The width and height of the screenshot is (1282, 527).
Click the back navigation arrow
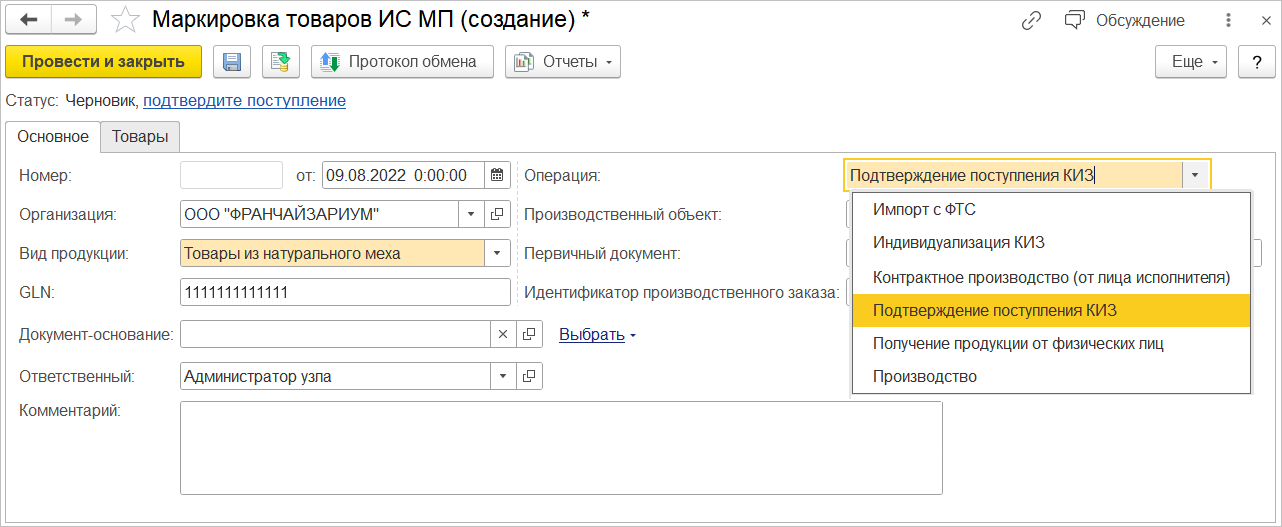pos(29,20)
